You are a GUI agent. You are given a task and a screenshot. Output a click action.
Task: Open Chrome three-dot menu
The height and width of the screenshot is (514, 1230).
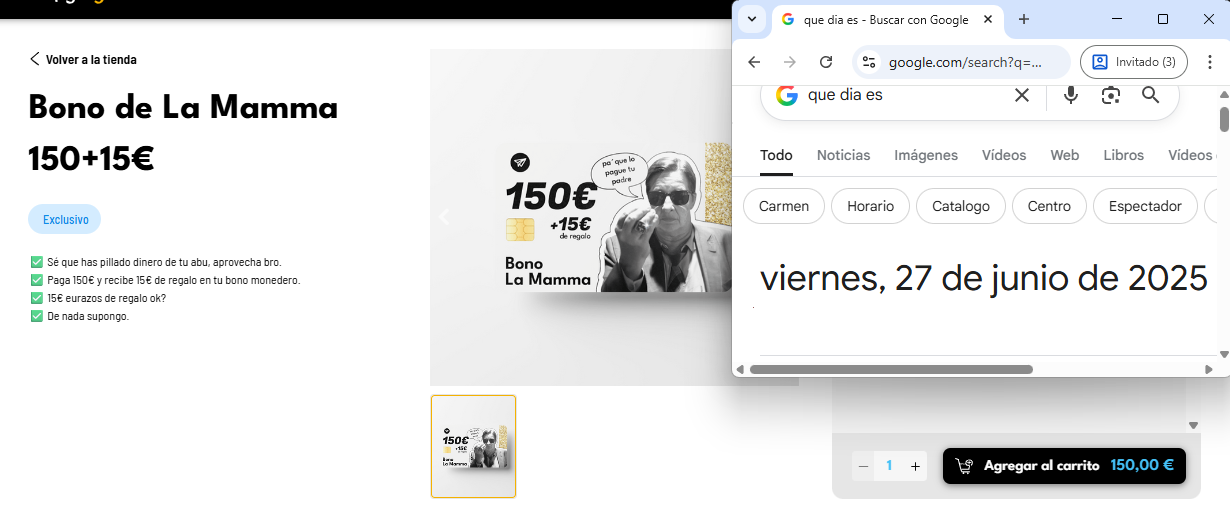pyautogui.click(x=1211, y=62)
